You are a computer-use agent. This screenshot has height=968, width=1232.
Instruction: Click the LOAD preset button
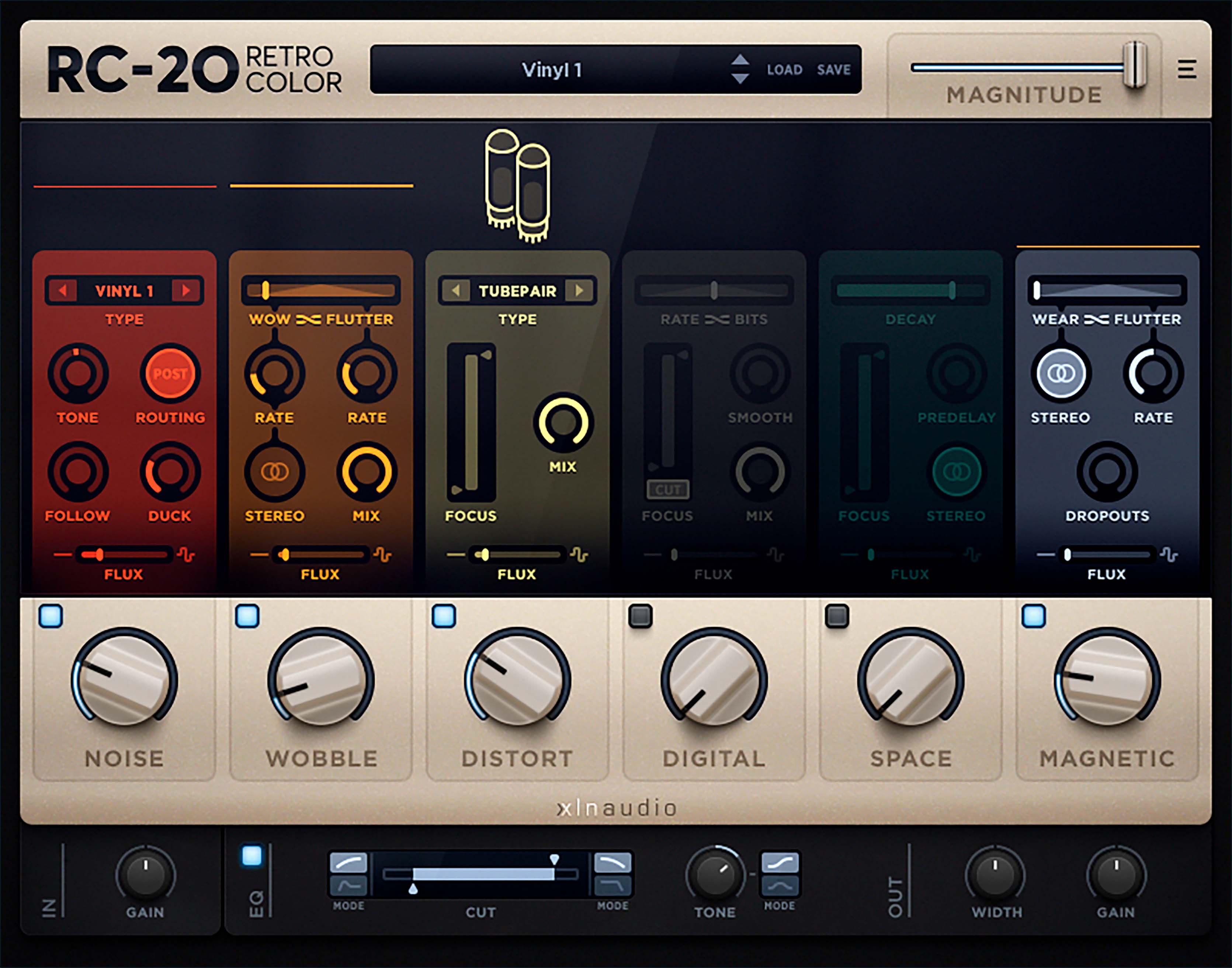784,70
